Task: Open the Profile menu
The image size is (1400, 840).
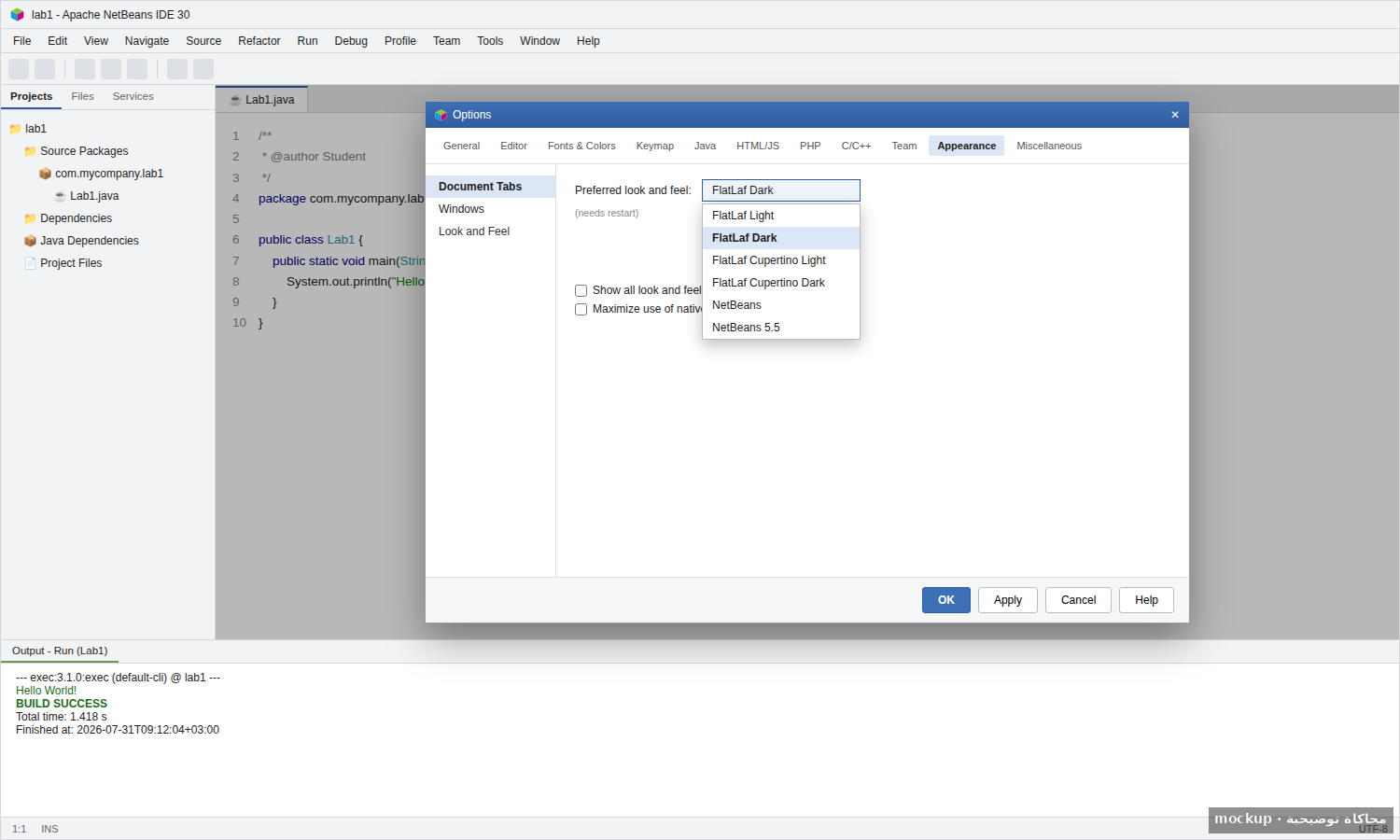Action: (400, 41)
